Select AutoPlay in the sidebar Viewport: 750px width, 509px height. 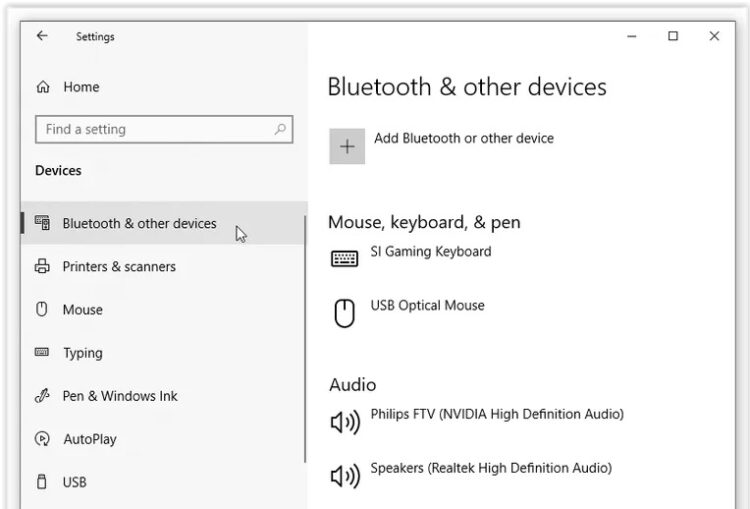pyautogui.click(x=89, y=439)
